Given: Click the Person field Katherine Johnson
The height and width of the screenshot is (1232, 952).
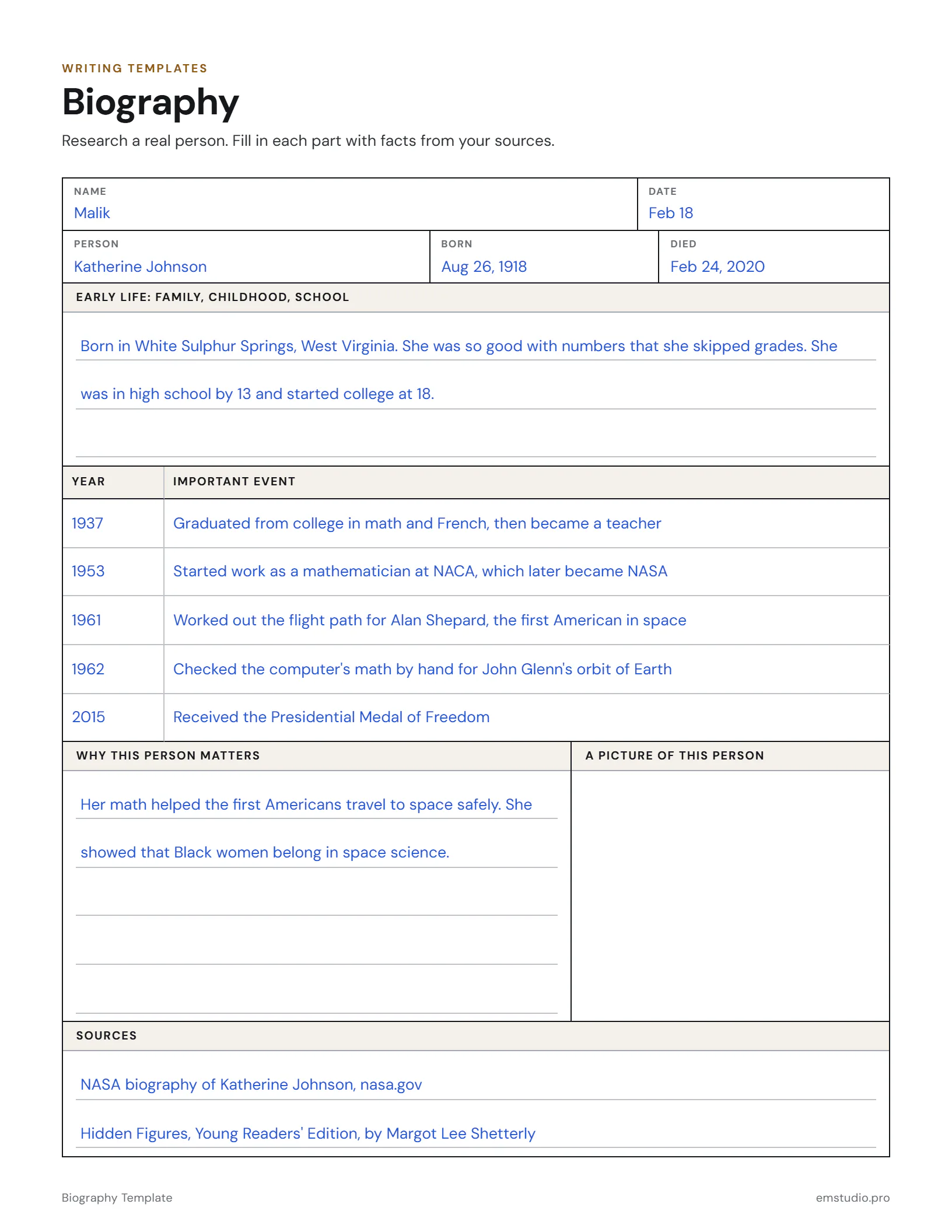Looking at the screenshot, I should 246,257.
